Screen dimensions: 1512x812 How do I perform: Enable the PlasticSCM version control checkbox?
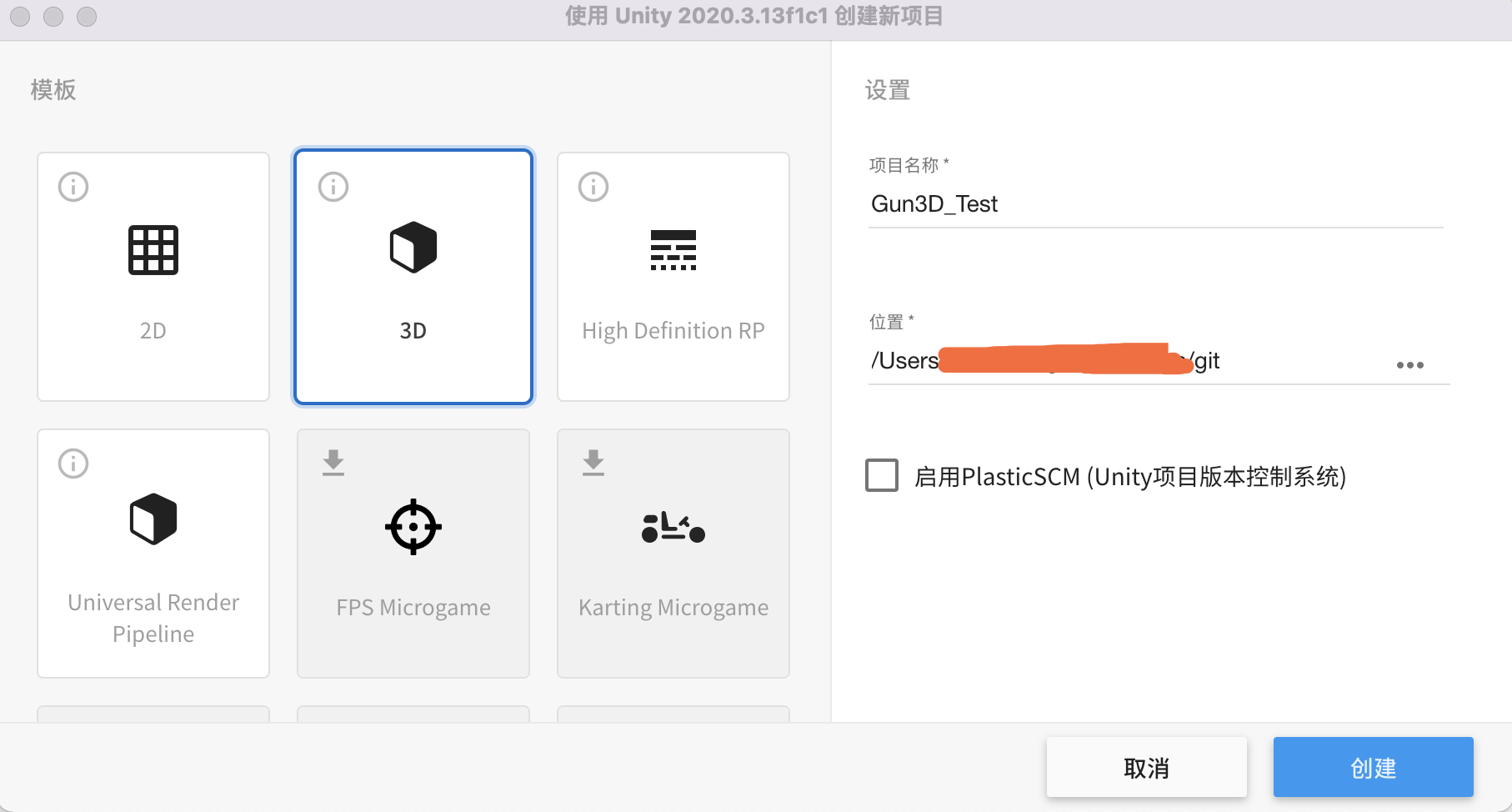882,475
